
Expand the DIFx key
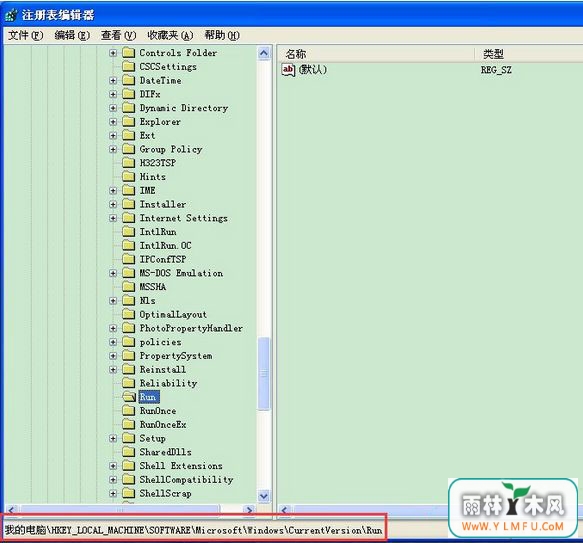(x=113, y=94)
